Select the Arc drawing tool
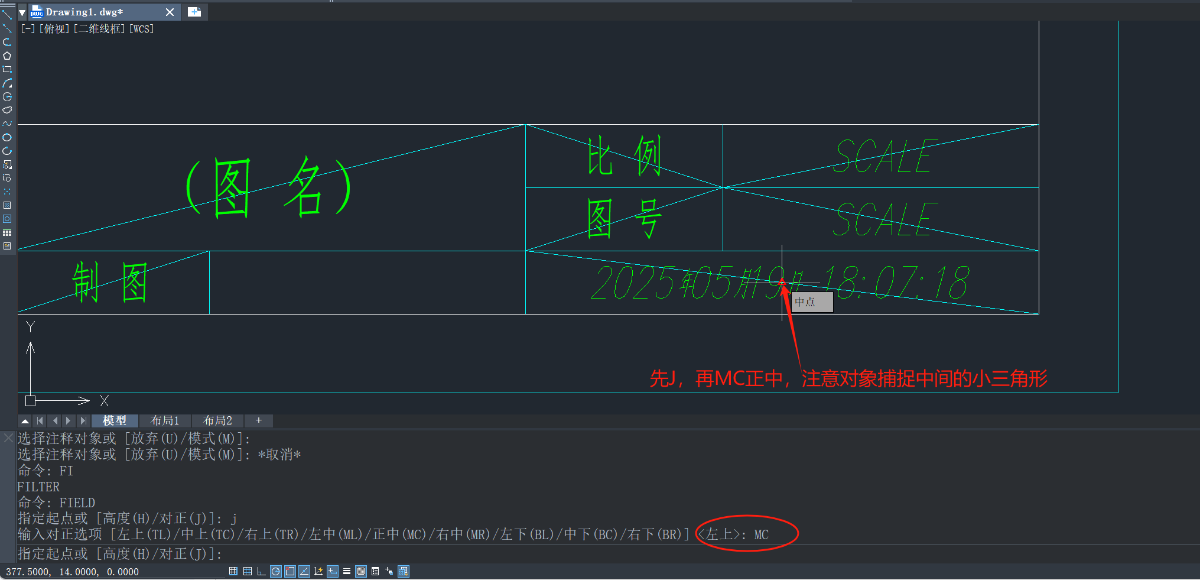 pyautogui.click(x=7, y=83)
